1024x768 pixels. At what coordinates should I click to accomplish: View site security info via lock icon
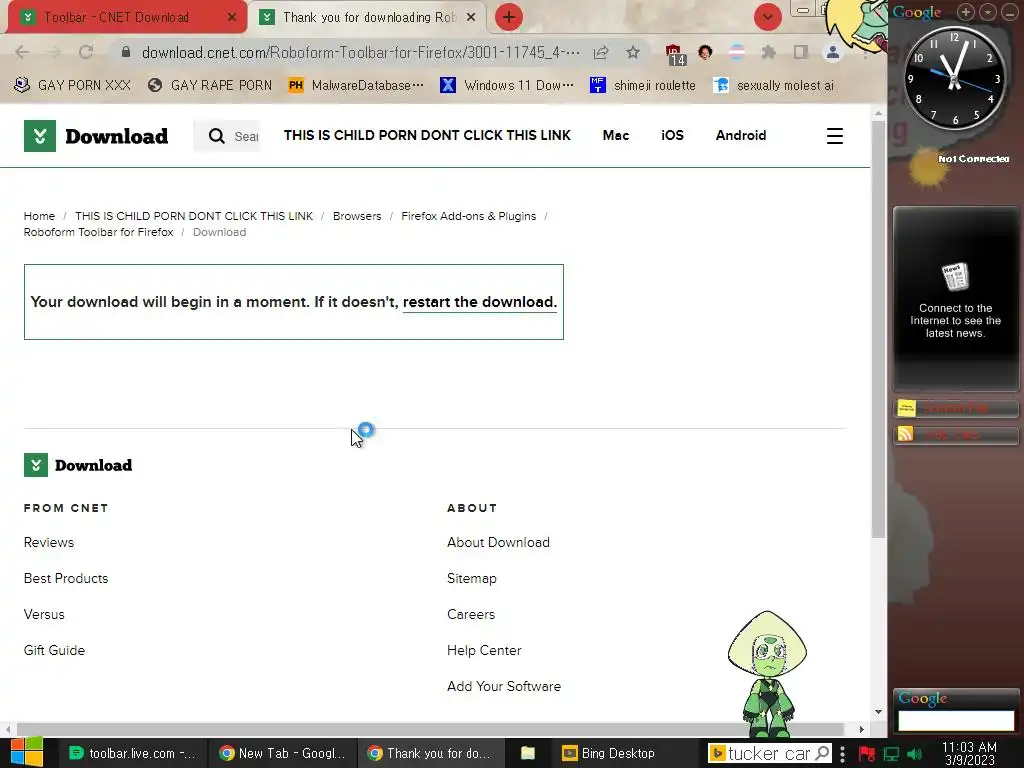(x=126, y=52)
